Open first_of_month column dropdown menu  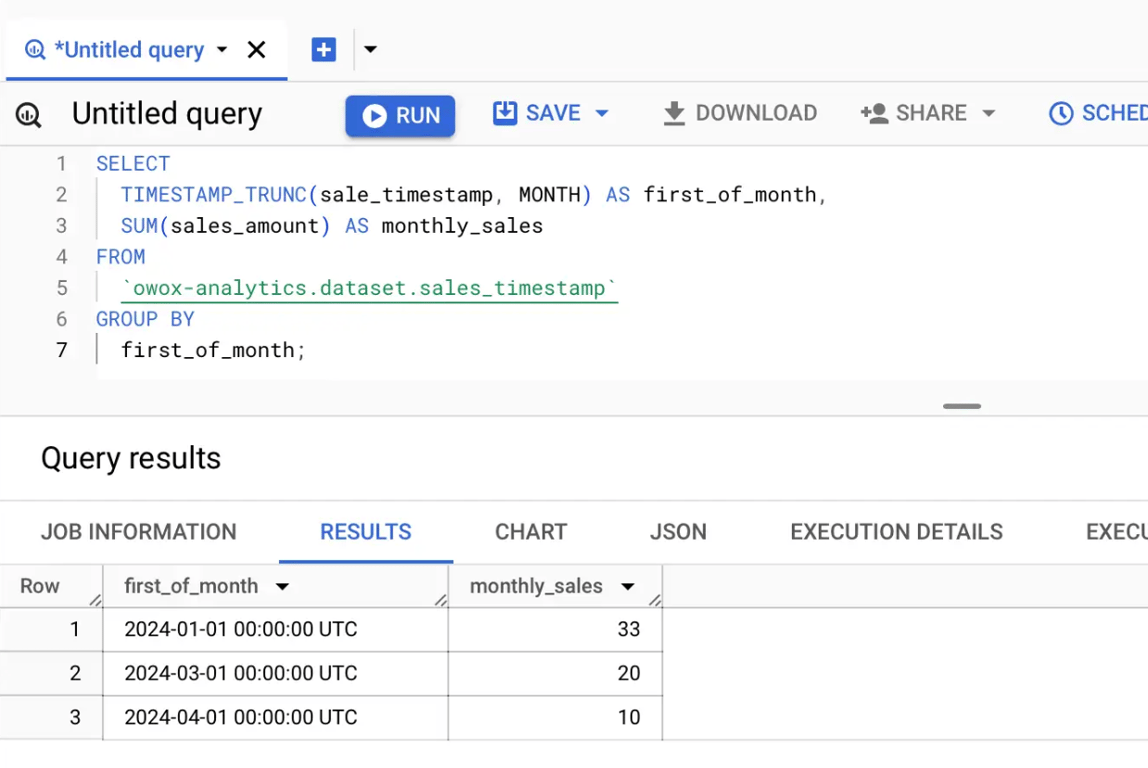click(x=283, y=586)
